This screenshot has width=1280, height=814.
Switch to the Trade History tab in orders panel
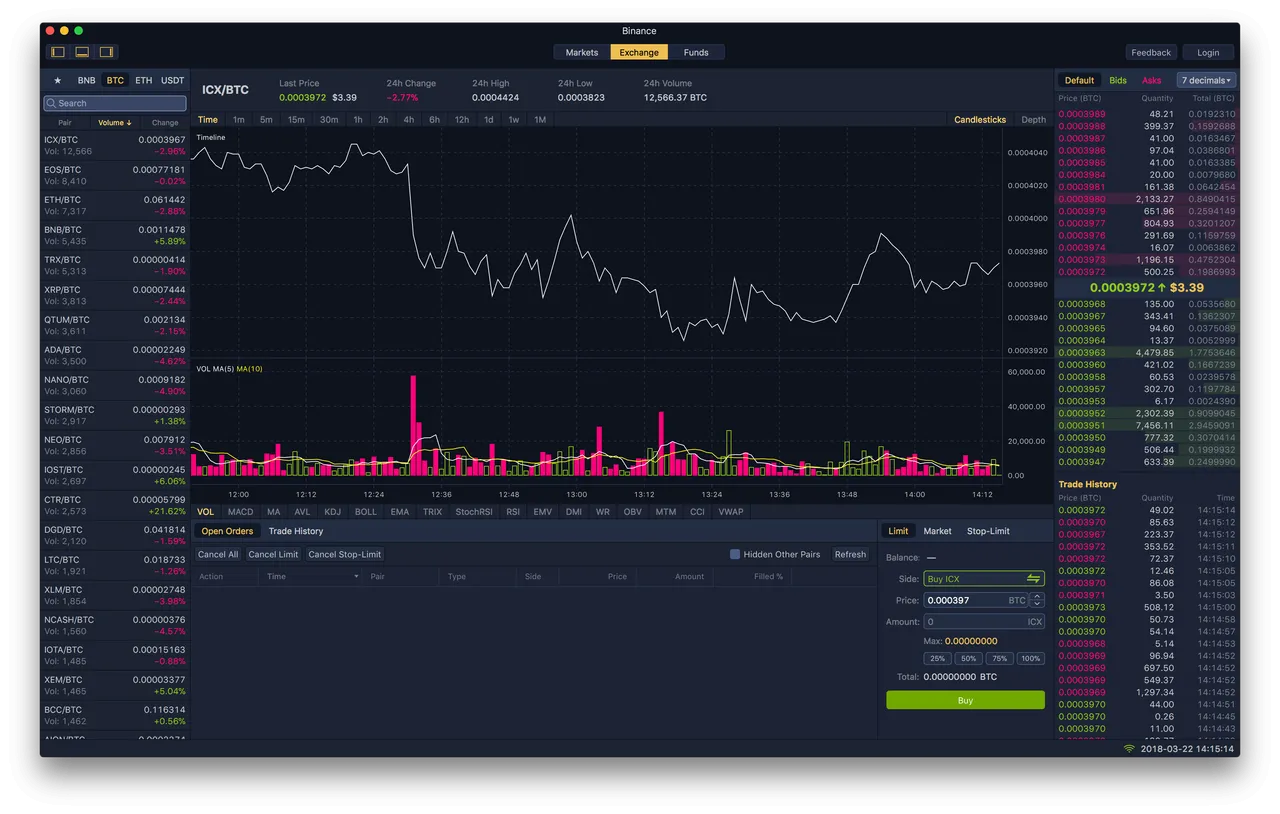pyautogui.click(x=296, y=531)
